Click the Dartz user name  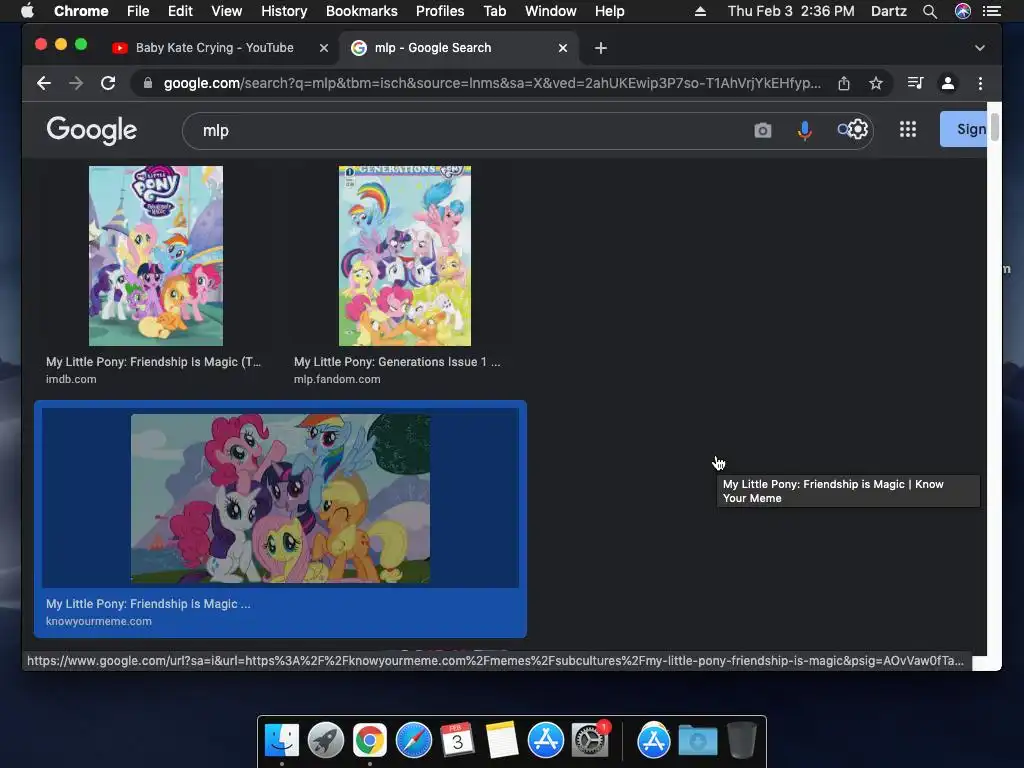[x=889, y=11]
